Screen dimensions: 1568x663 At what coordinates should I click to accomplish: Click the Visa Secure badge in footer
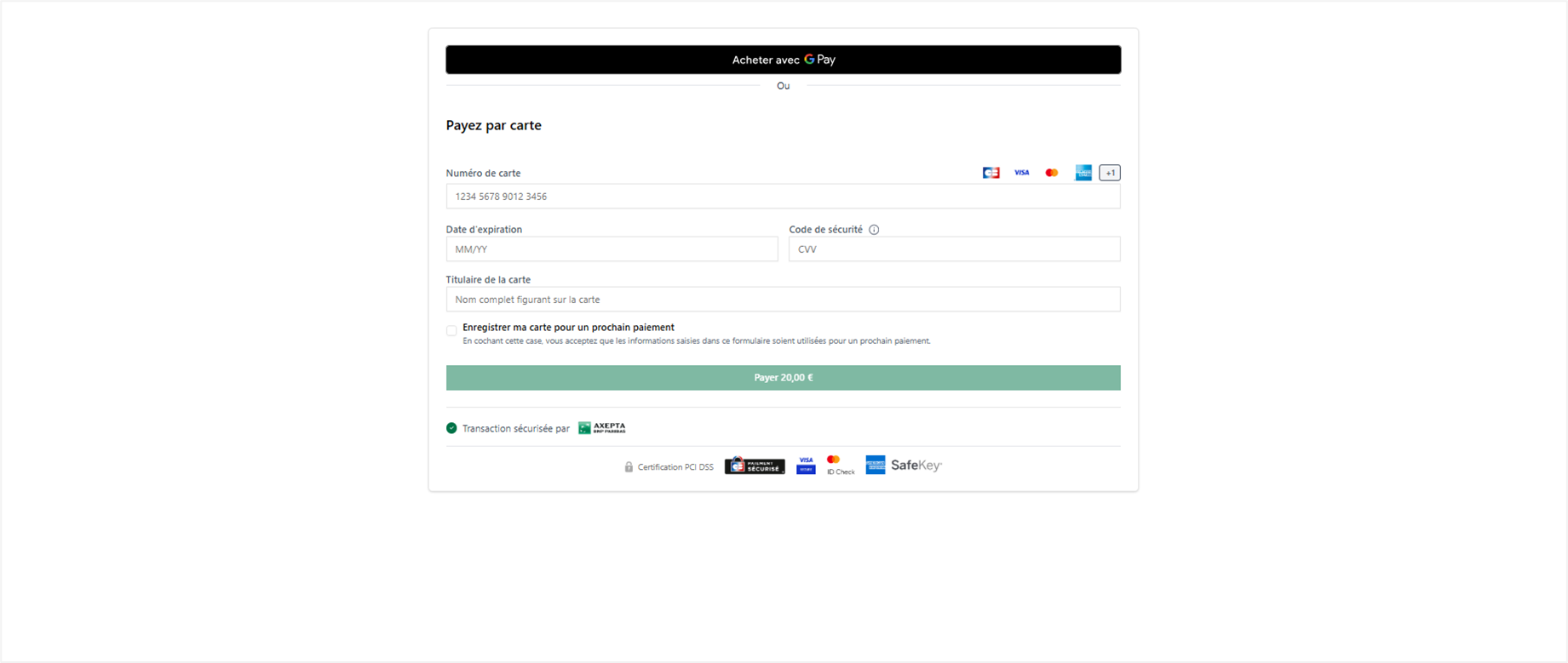click(x=806, y=465)
